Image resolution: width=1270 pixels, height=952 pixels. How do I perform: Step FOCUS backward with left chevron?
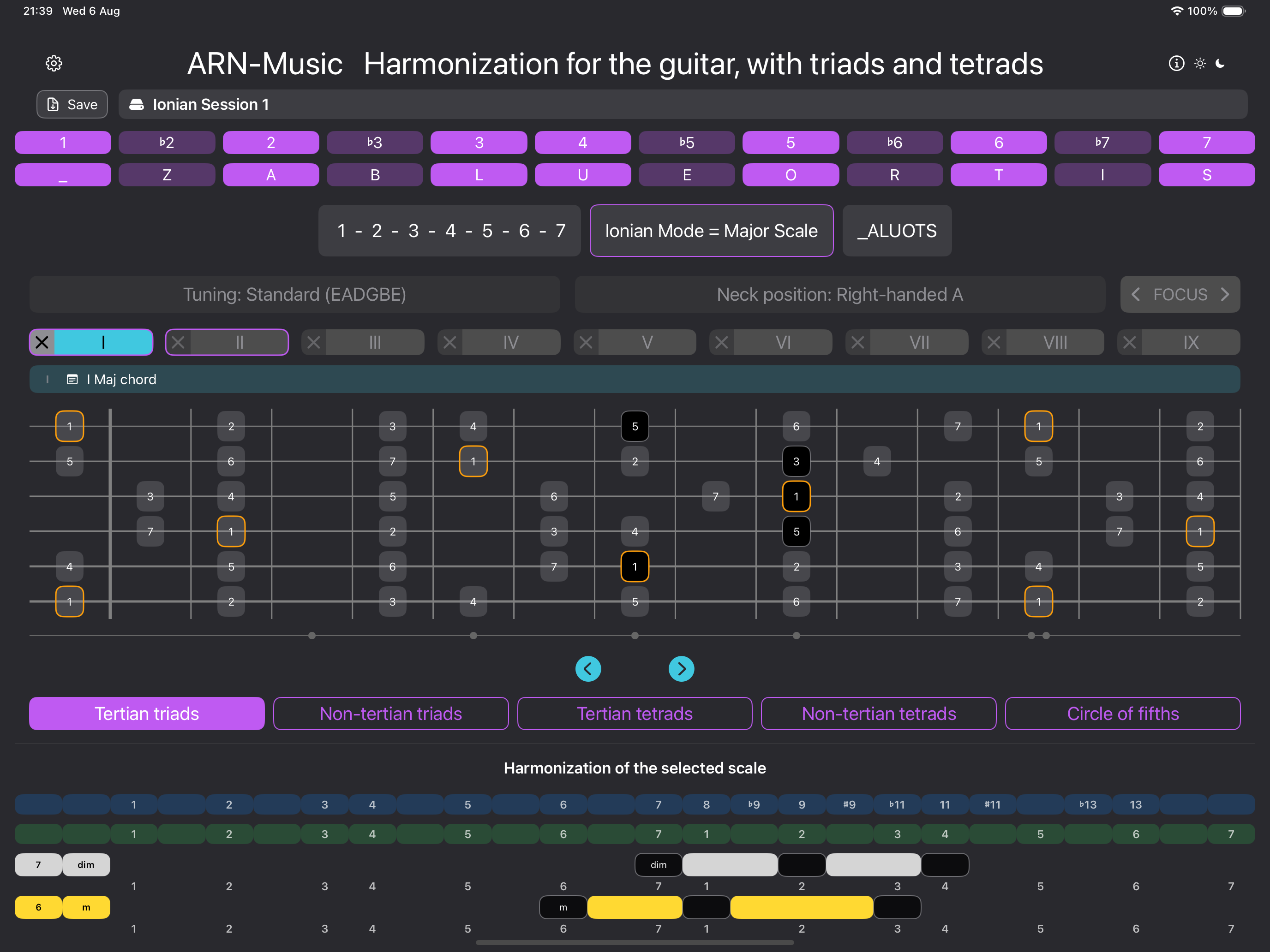coord(1136,294)
